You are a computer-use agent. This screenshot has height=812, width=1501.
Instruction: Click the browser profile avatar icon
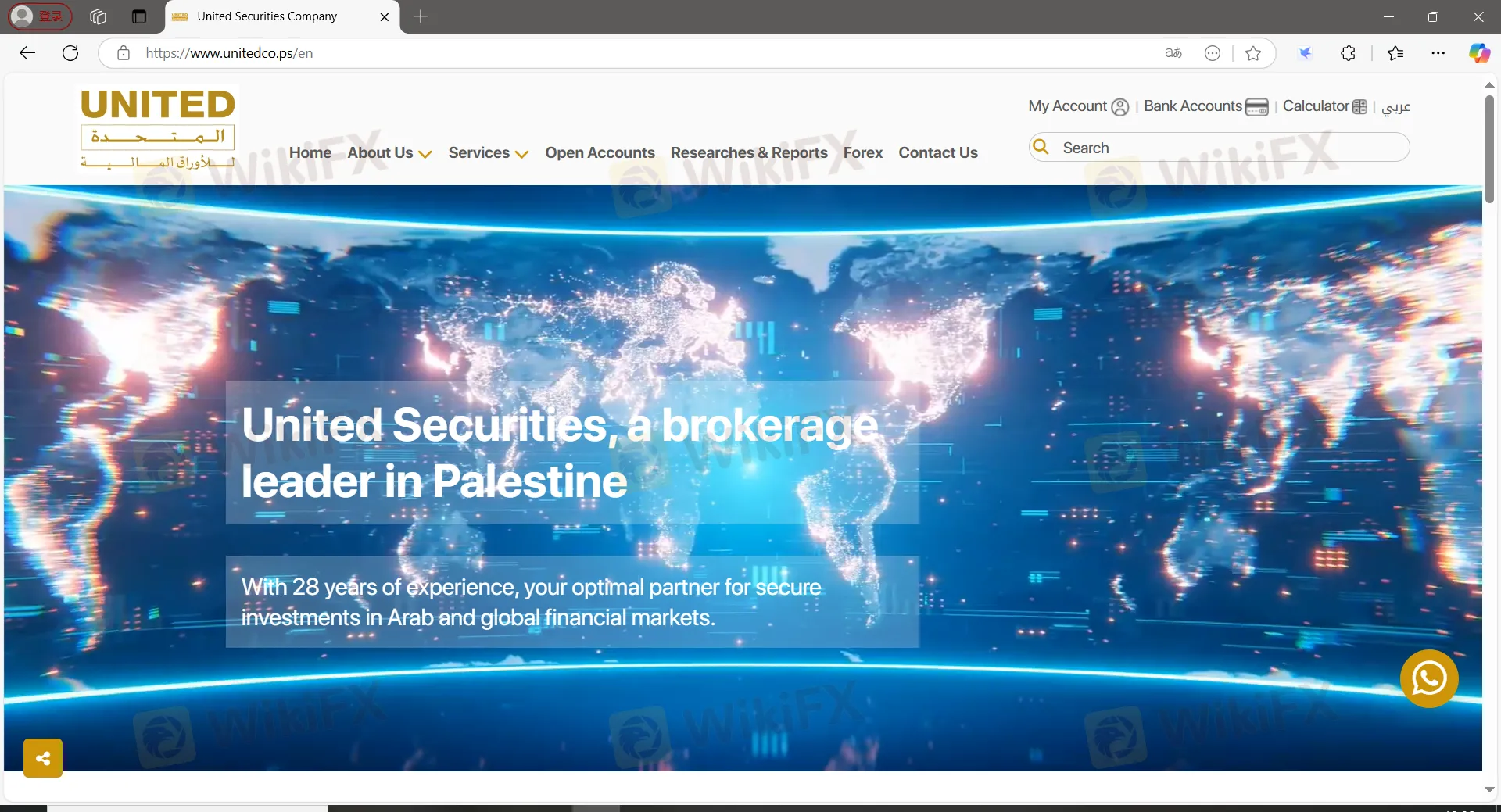click(x=23, y=16)
